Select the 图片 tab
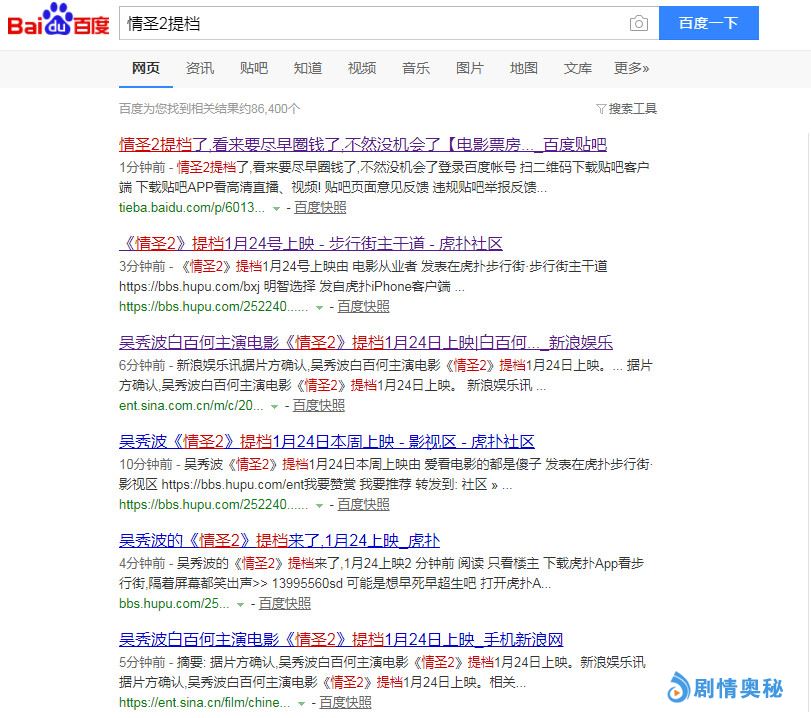 click(x=469, y=68)
